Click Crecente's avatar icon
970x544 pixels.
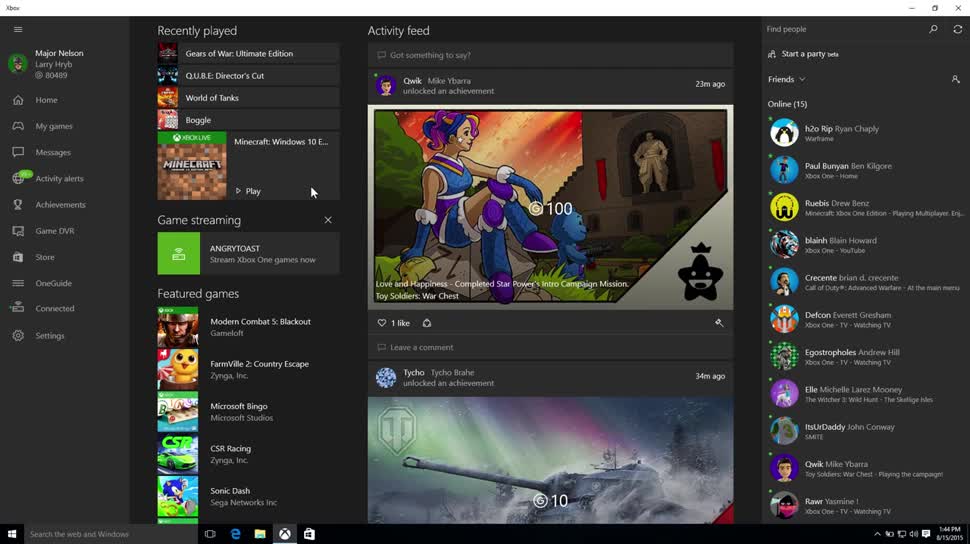tap(784, 282)
